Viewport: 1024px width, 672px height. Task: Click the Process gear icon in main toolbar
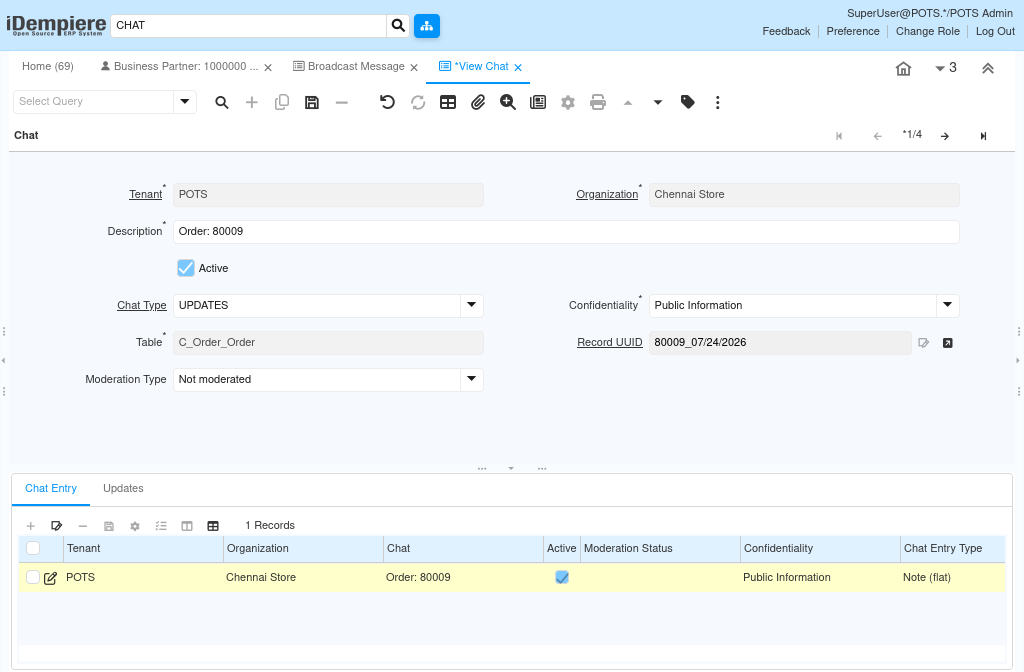coord(568,103)
